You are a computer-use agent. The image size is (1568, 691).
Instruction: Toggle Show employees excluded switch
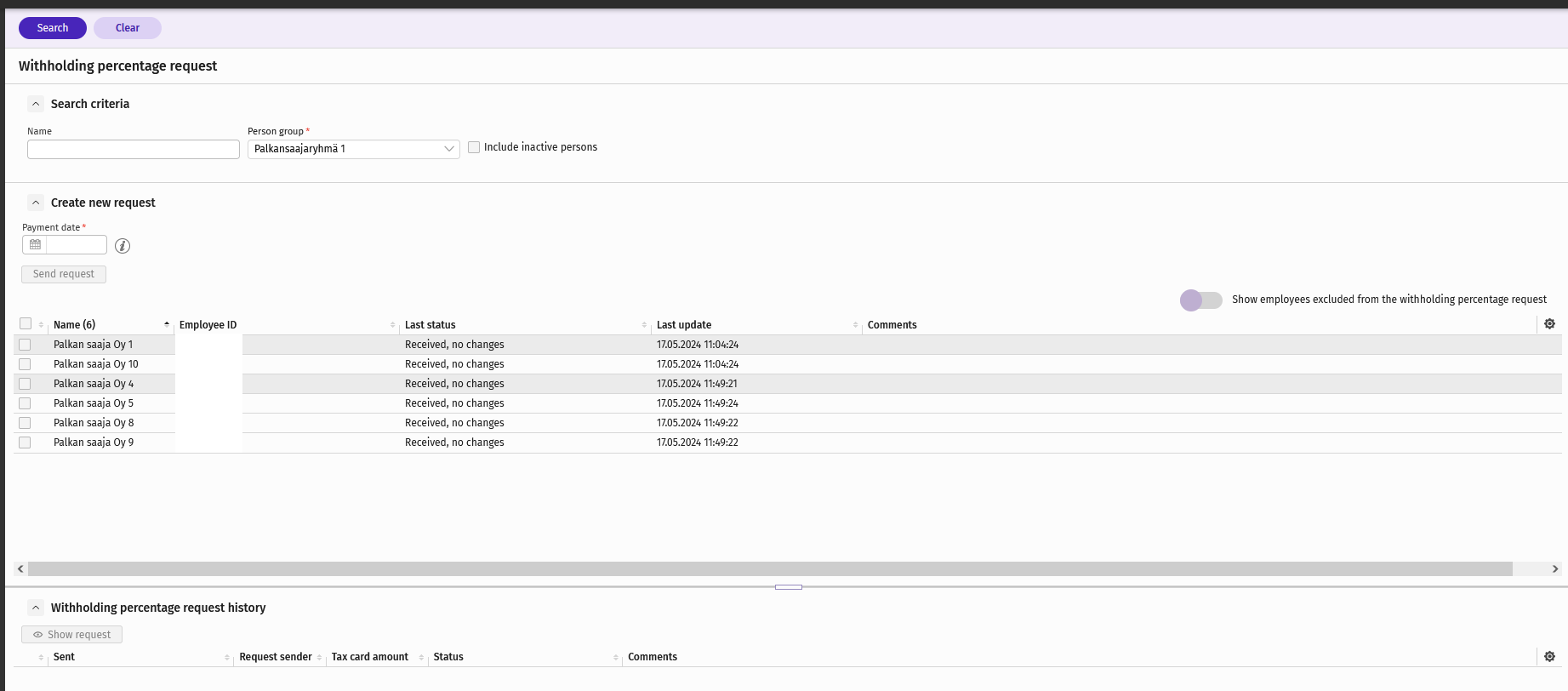(x=1200, y=300)
